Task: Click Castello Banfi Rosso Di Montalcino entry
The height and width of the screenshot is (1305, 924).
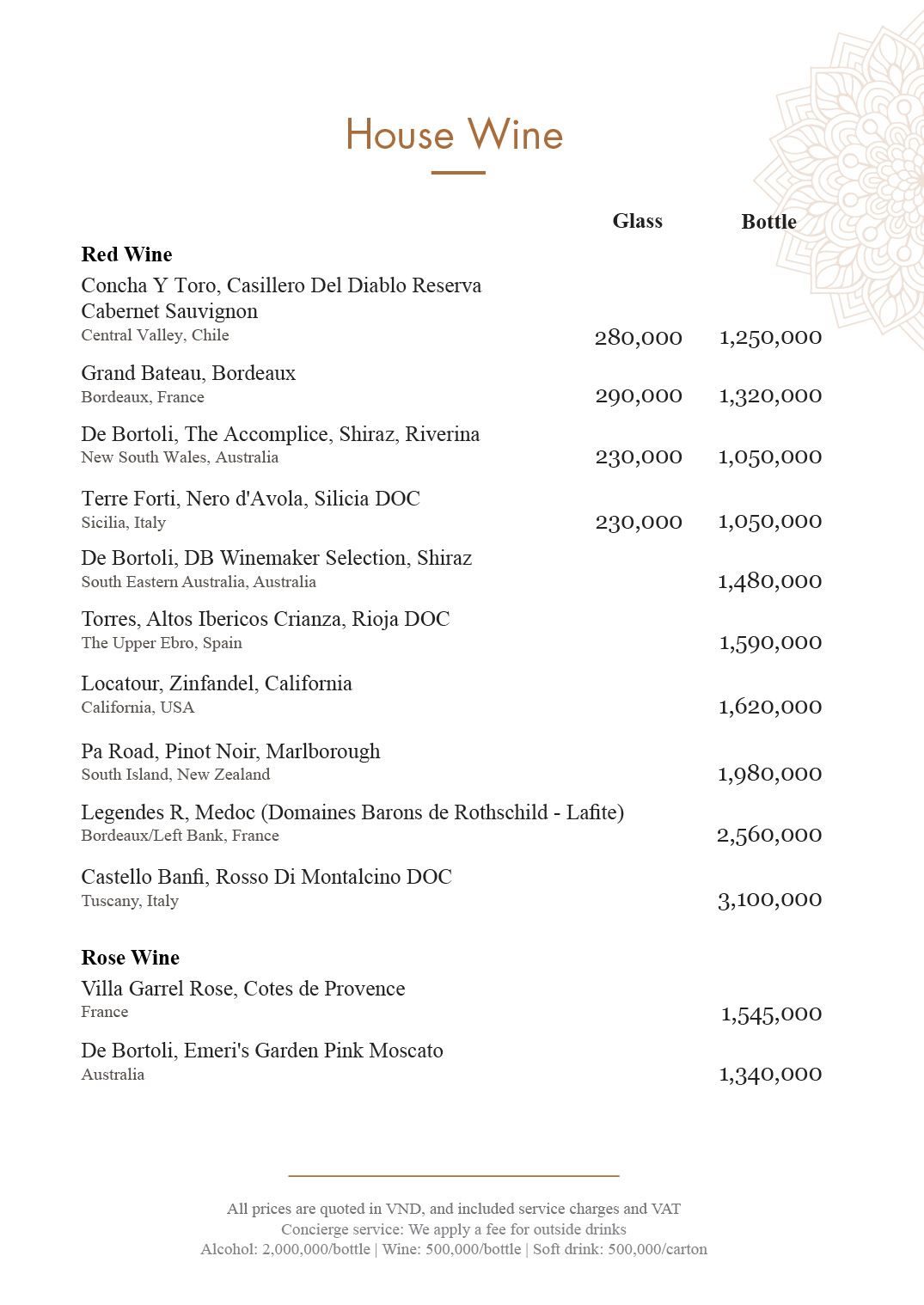Action: tap(266, 877)
